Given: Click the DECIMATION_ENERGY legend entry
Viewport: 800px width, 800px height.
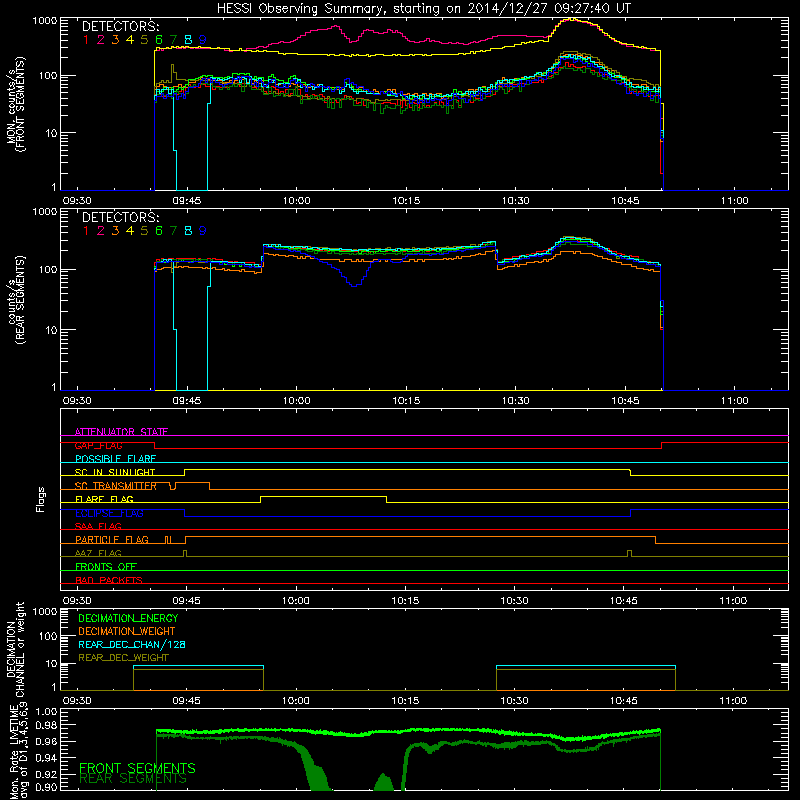Looking at the screenshot, I should pyautogui.click(x=128, y=618).
